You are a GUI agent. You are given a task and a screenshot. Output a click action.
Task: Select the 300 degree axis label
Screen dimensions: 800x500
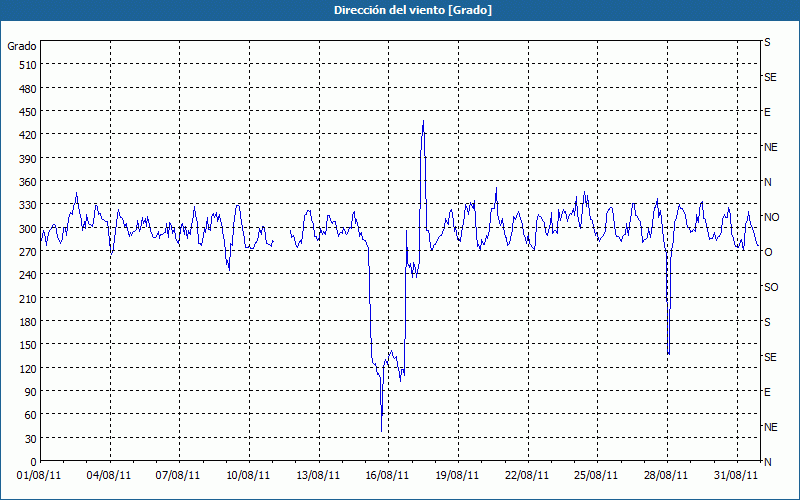(x=28, y=229)
